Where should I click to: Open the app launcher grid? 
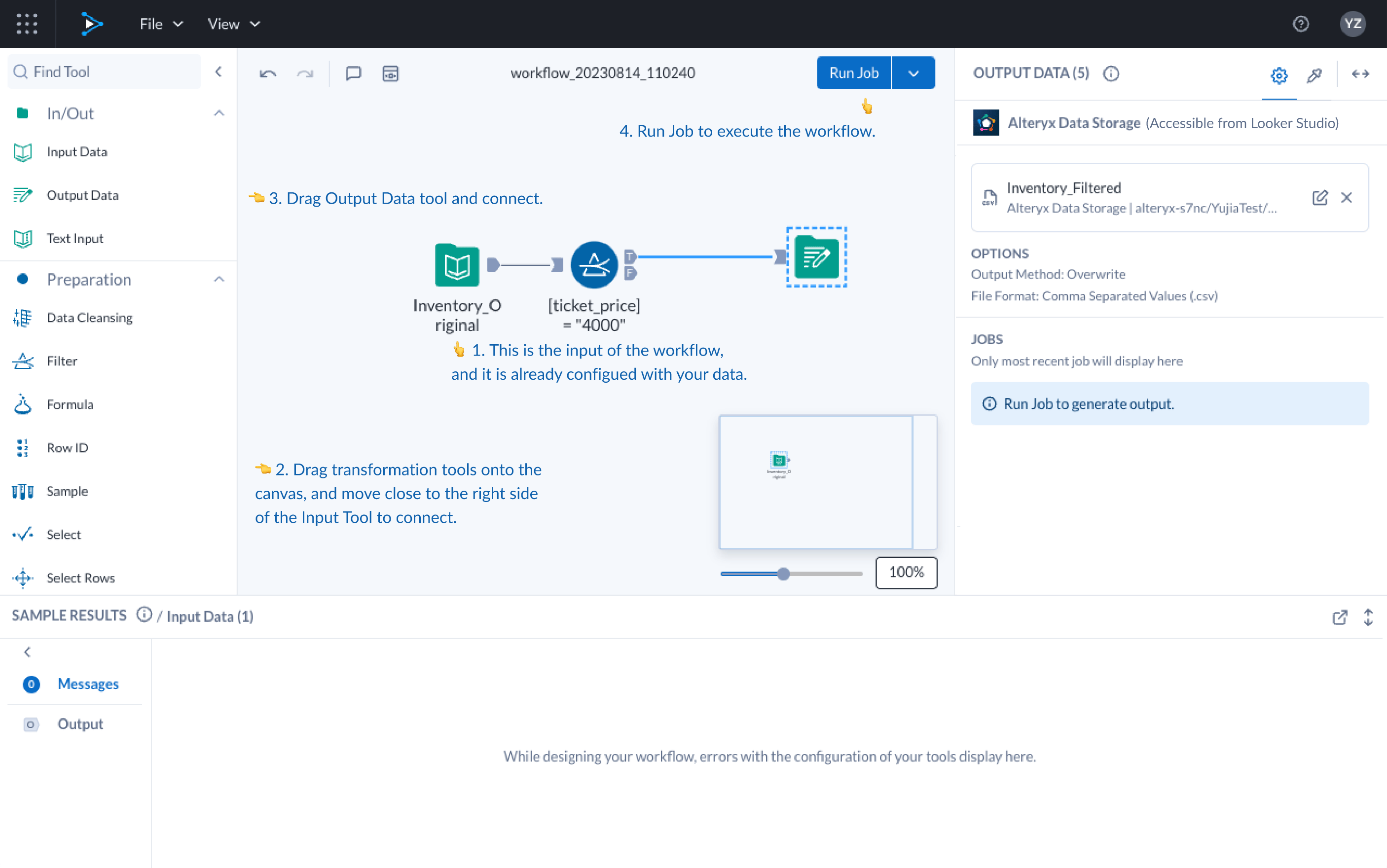pyautogui.click(x=27, y=24)
